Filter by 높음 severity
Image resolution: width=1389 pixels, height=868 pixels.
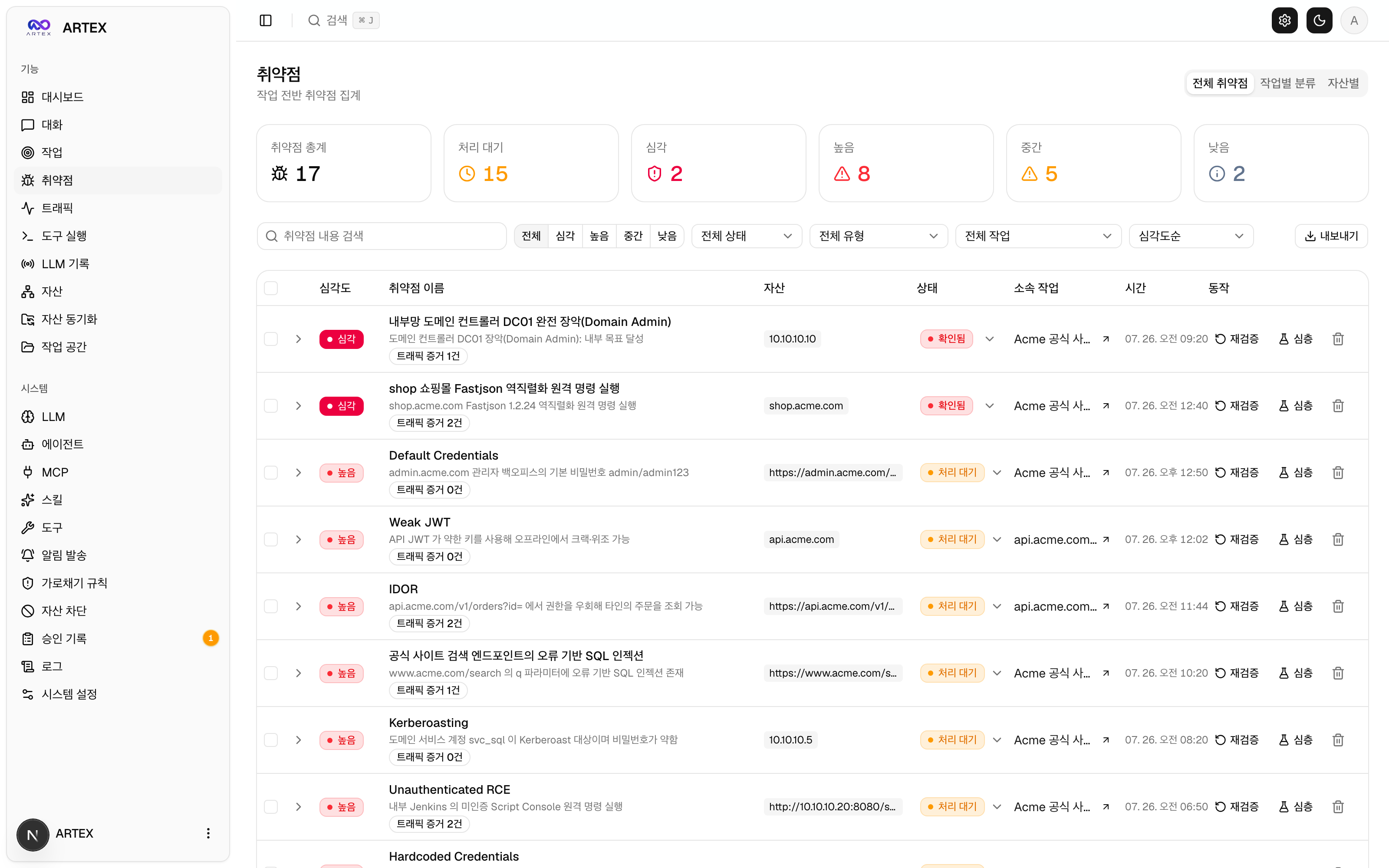599,236
